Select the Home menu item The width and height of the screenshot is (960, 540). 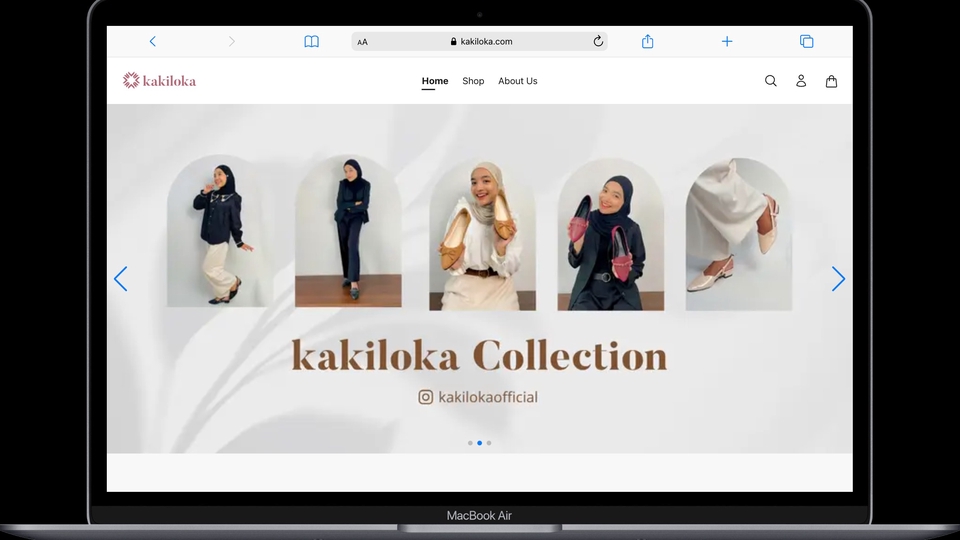coord(435,81)
